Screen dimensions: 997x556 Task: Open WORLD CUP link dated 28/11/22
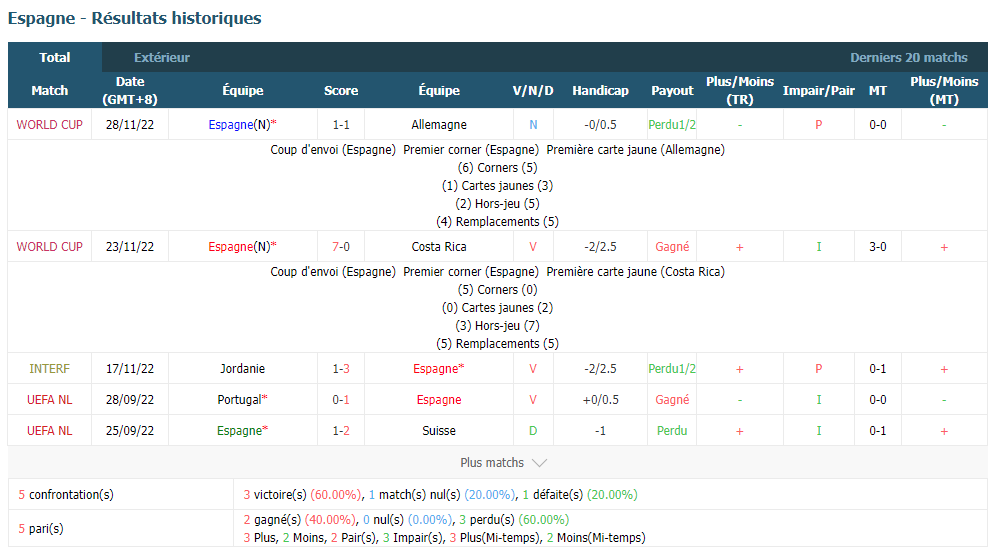[50, 125]
